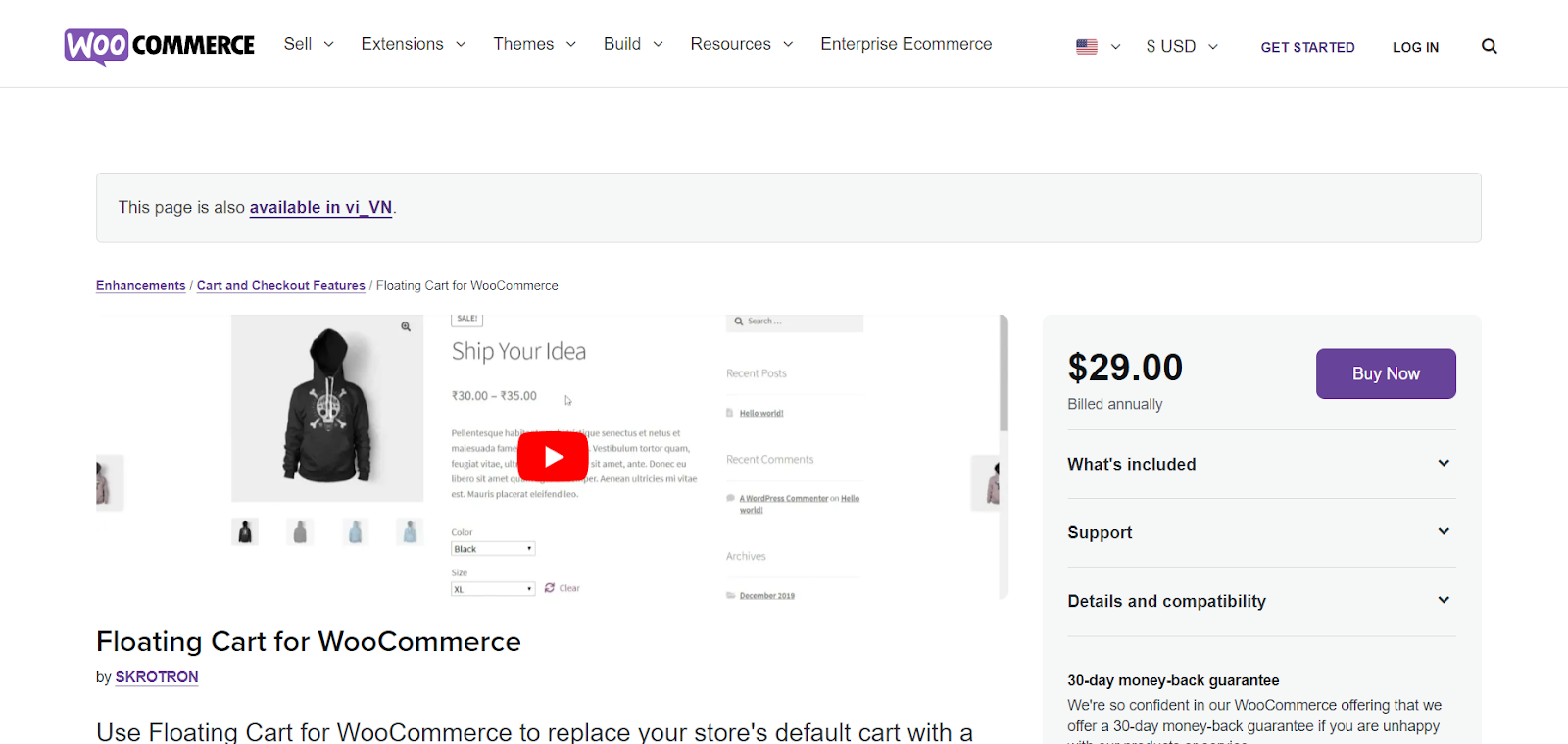Viewport: 1568px width, 744px height.
Task: Click the WooCommerce logo
Action: point(160,46)
